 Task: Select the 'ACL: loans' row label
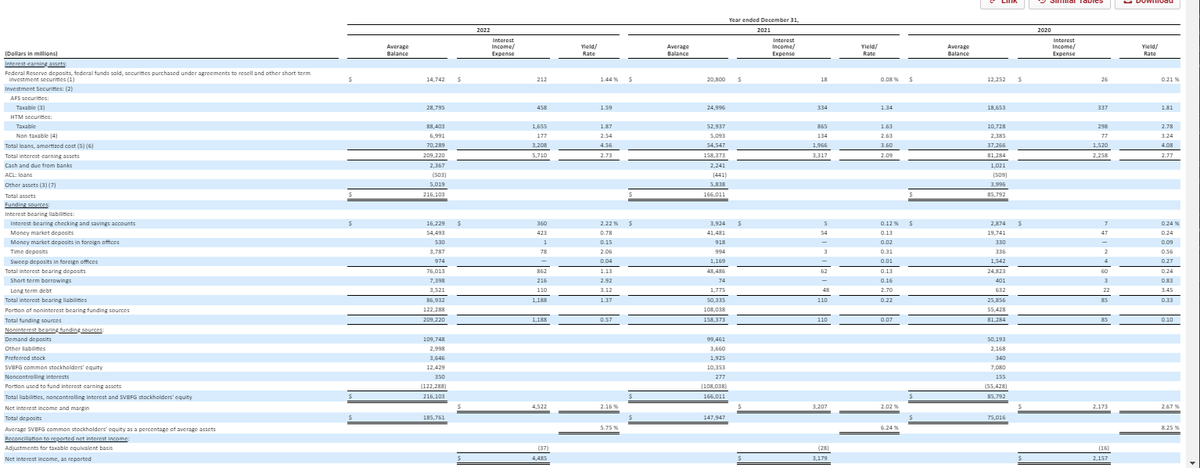point(18,175)
